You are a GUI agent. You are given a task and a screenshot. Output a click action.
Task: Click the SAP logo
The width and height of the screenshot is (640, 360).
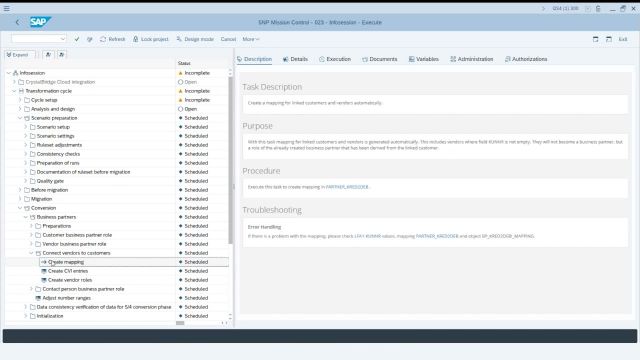[40, 22]
